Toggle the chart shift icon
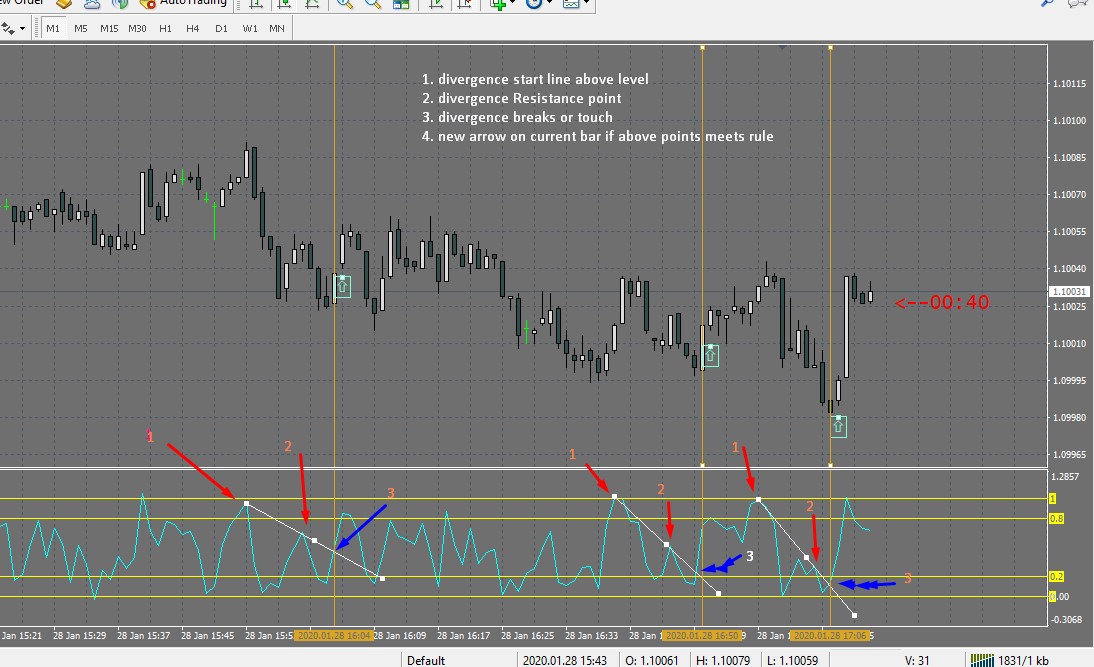Viewport: 1094px width, 667px height. click(x=465, y=3)
